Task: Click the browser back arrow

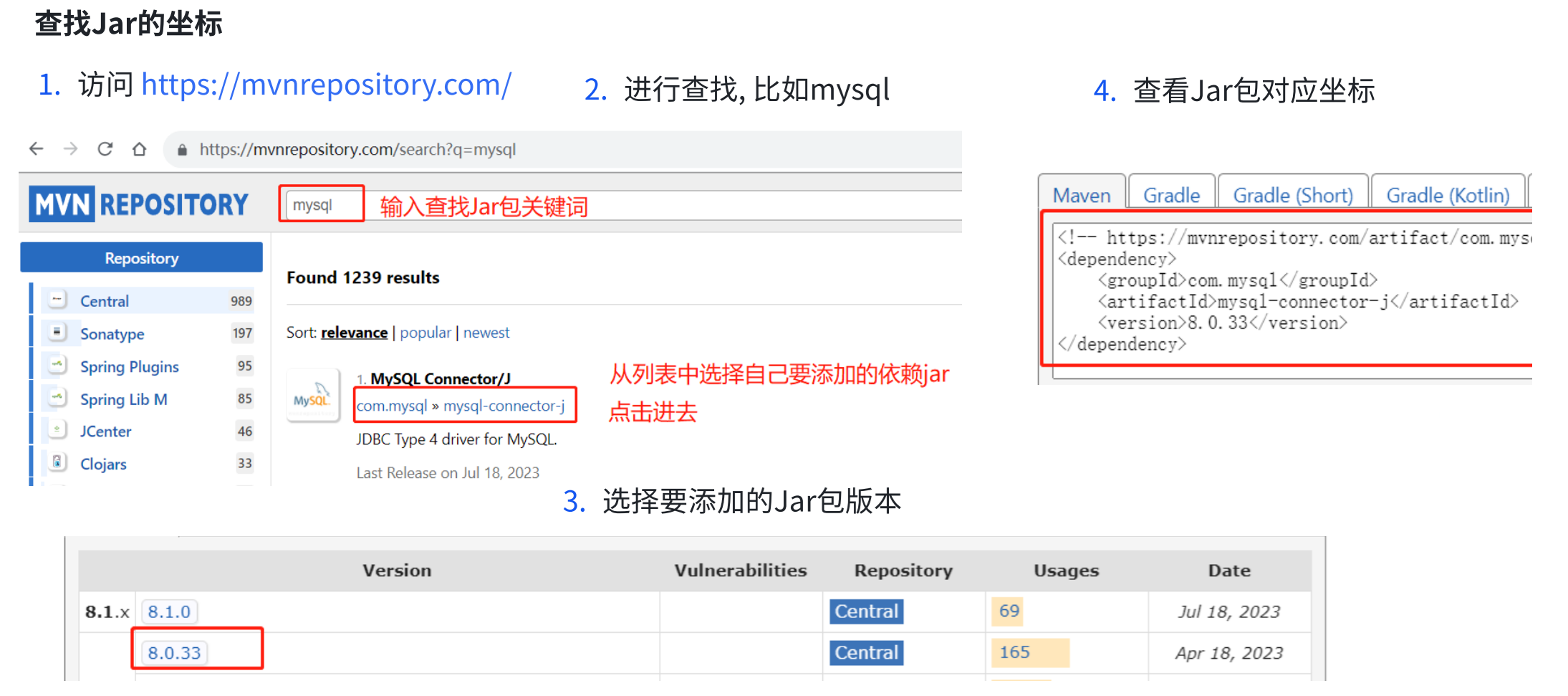Action: tap(37, 149)
